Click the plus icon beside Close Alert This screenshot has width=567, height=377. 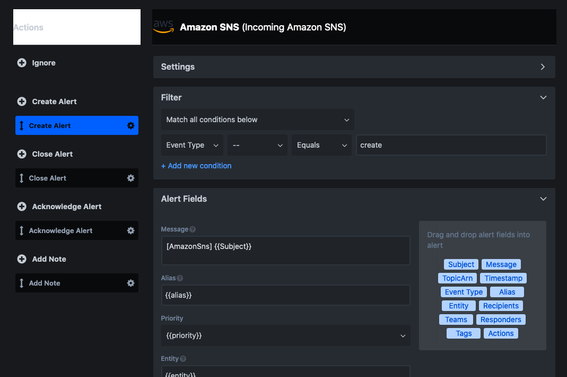pos(22,154)
